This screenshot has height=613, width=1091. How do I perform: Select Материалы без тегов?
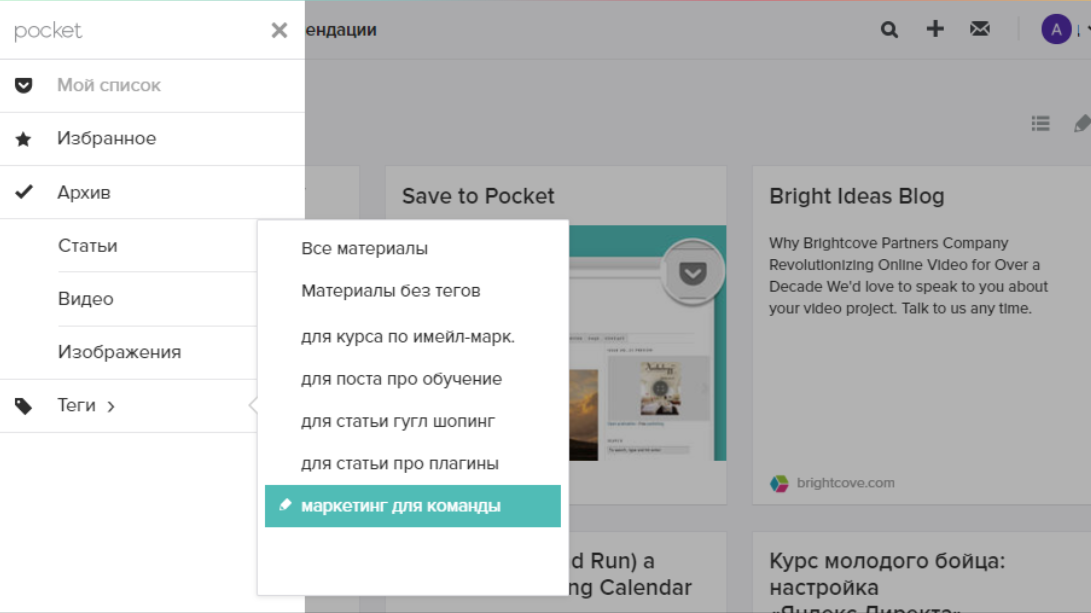tap(390, 291)
